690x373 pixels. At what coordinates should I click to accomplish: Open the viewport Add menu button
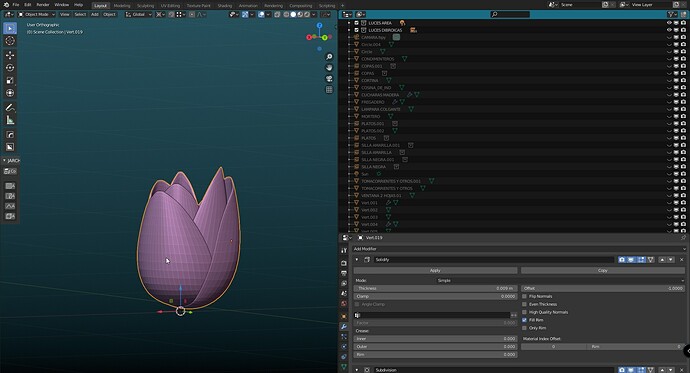[95, 15]
